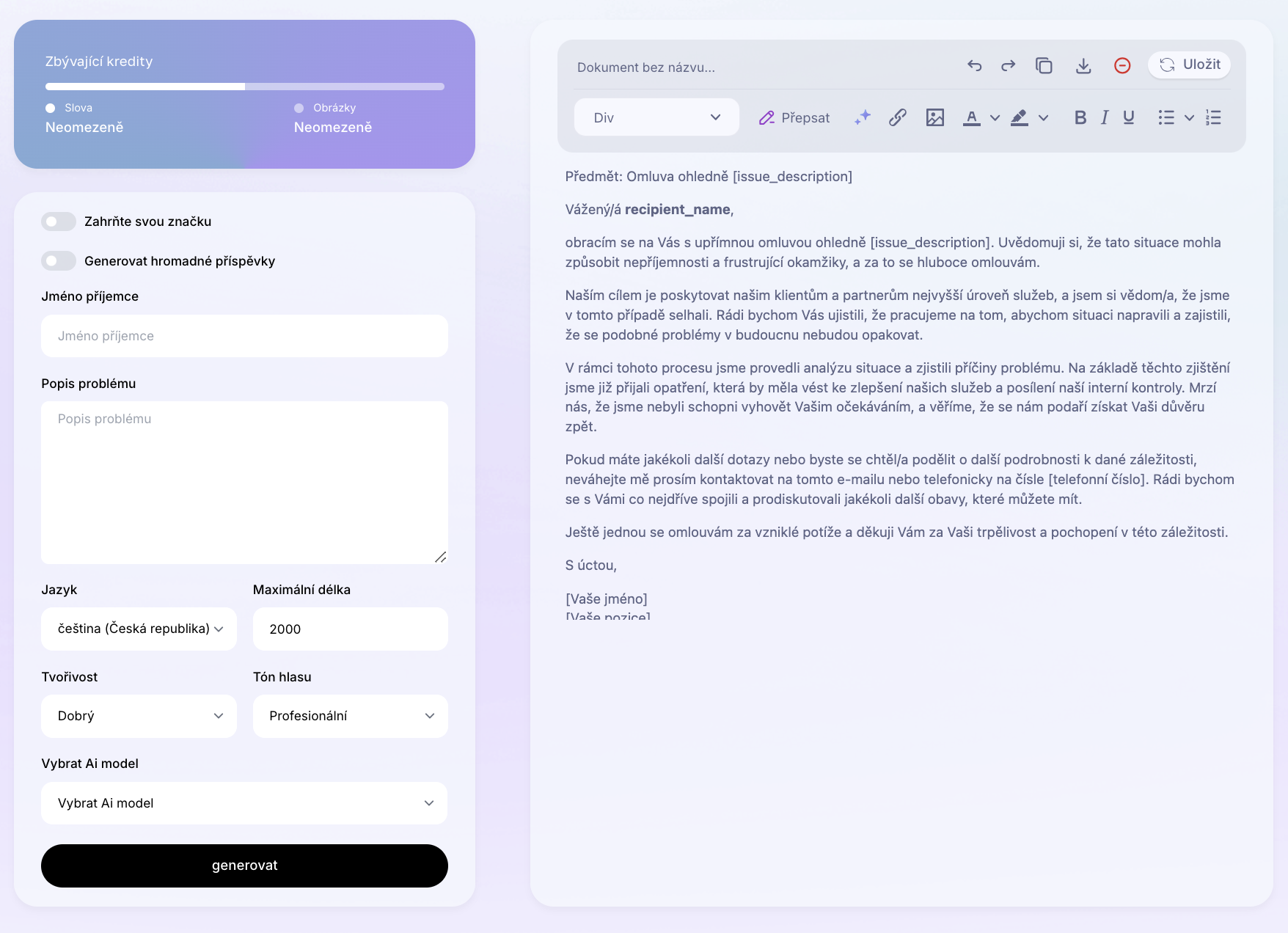Click the [Vaše jméno] placeholder line
The width and height of the screenshot is (1288, 933).
[607, 599]
